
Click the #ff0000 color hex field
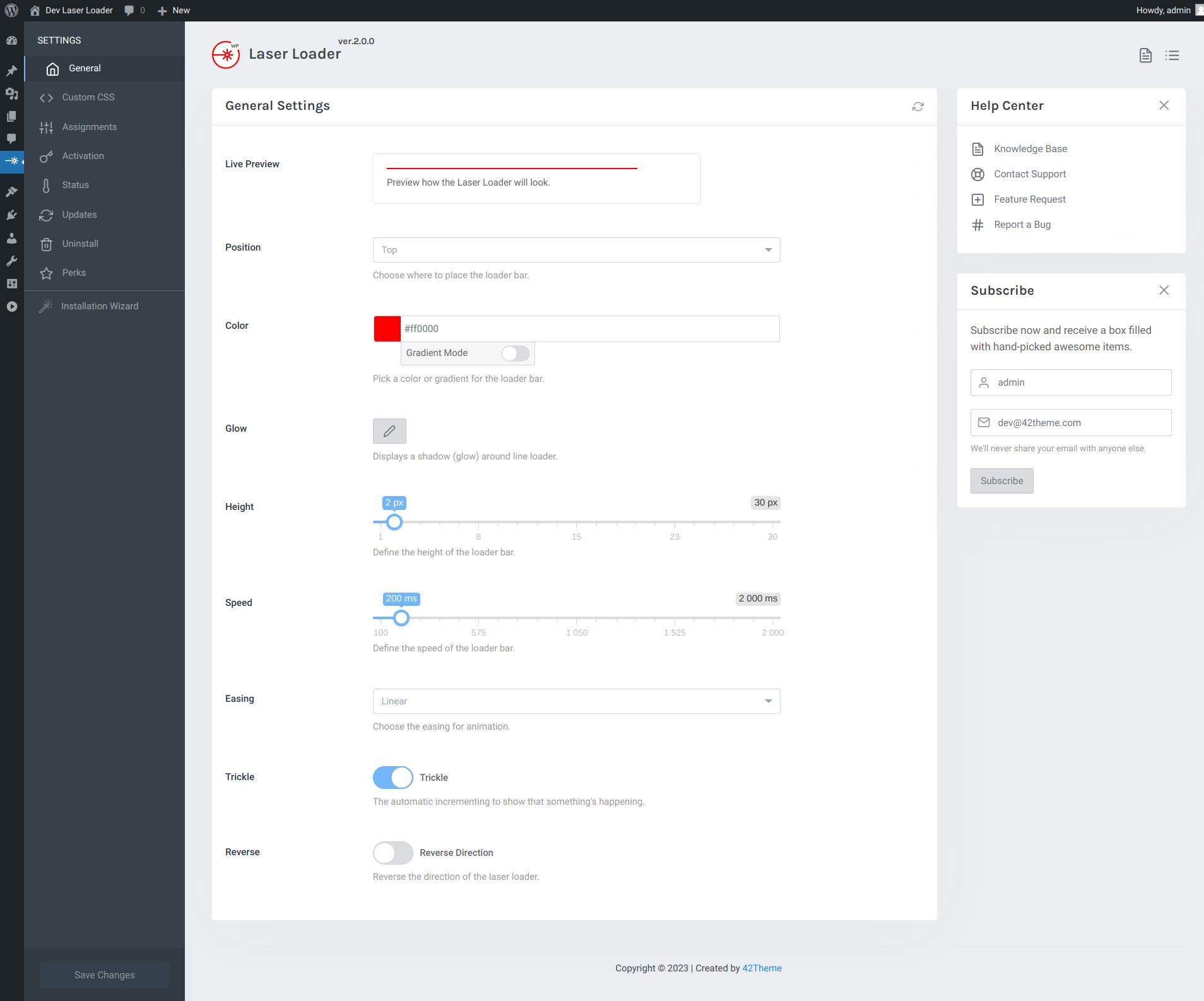pos(590,329)
